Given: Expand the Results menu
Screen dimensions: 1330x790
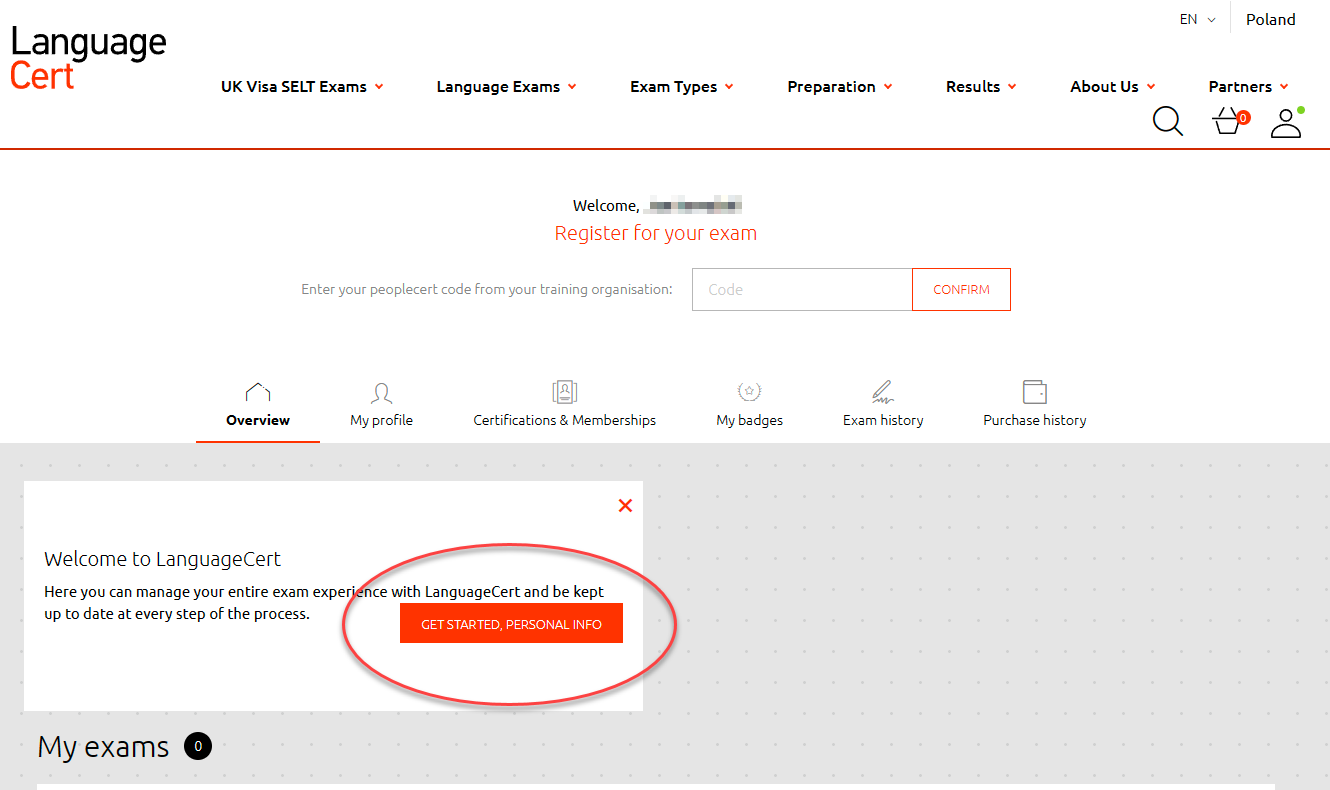Looking at the screenshot, I should click(981, 87).
